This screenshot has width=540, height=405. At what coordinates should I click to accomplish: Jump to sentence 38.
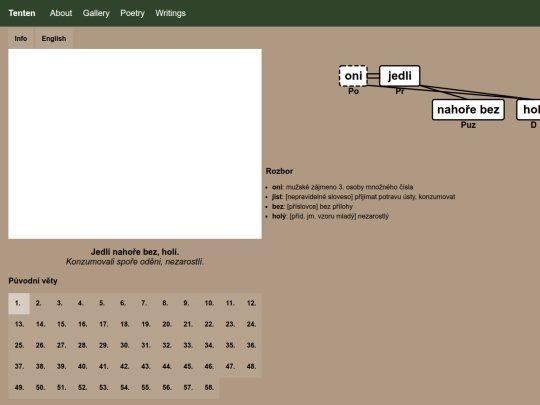pos(40,366)
